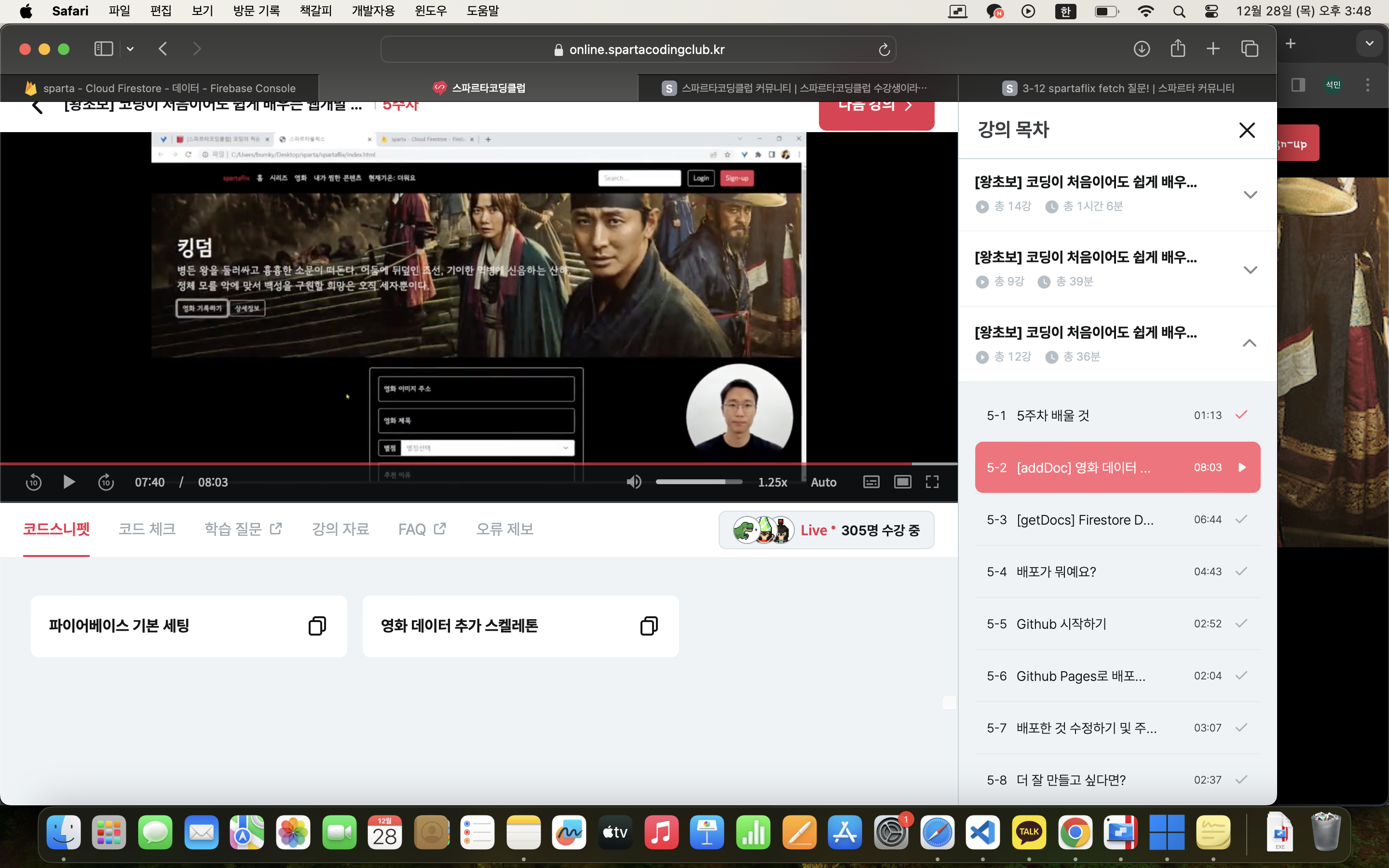This screenshot has width=1389, height=868.
Task: Open lesson 5-7 배포한 것 수정하기
Action: click(1117, 728)
